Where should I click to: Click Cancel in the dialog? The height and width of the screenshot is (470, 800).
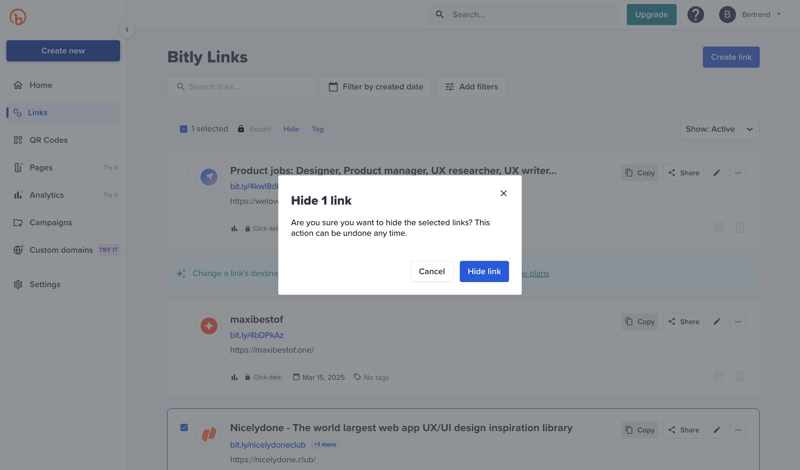(x=432, y=271)
